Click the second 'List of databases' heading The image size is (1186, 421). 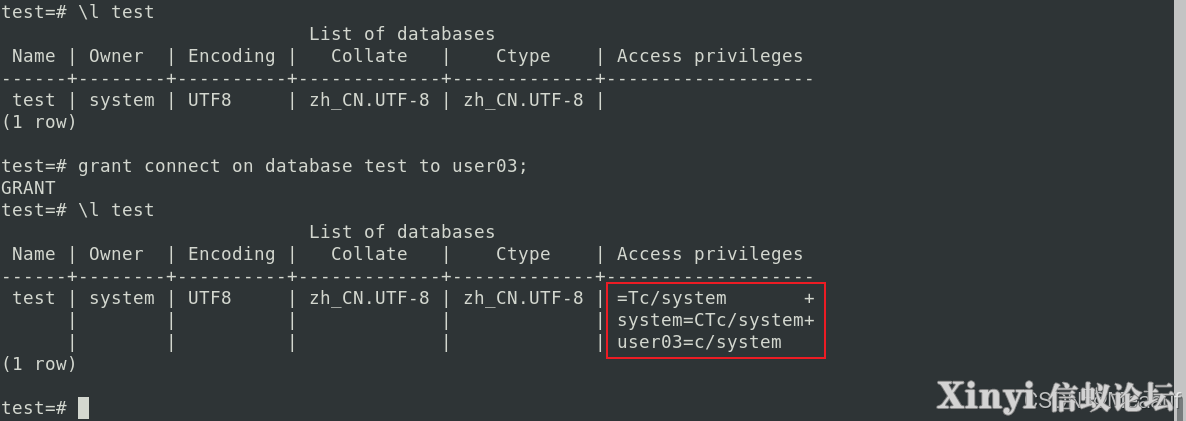click(x=402, y=232)
